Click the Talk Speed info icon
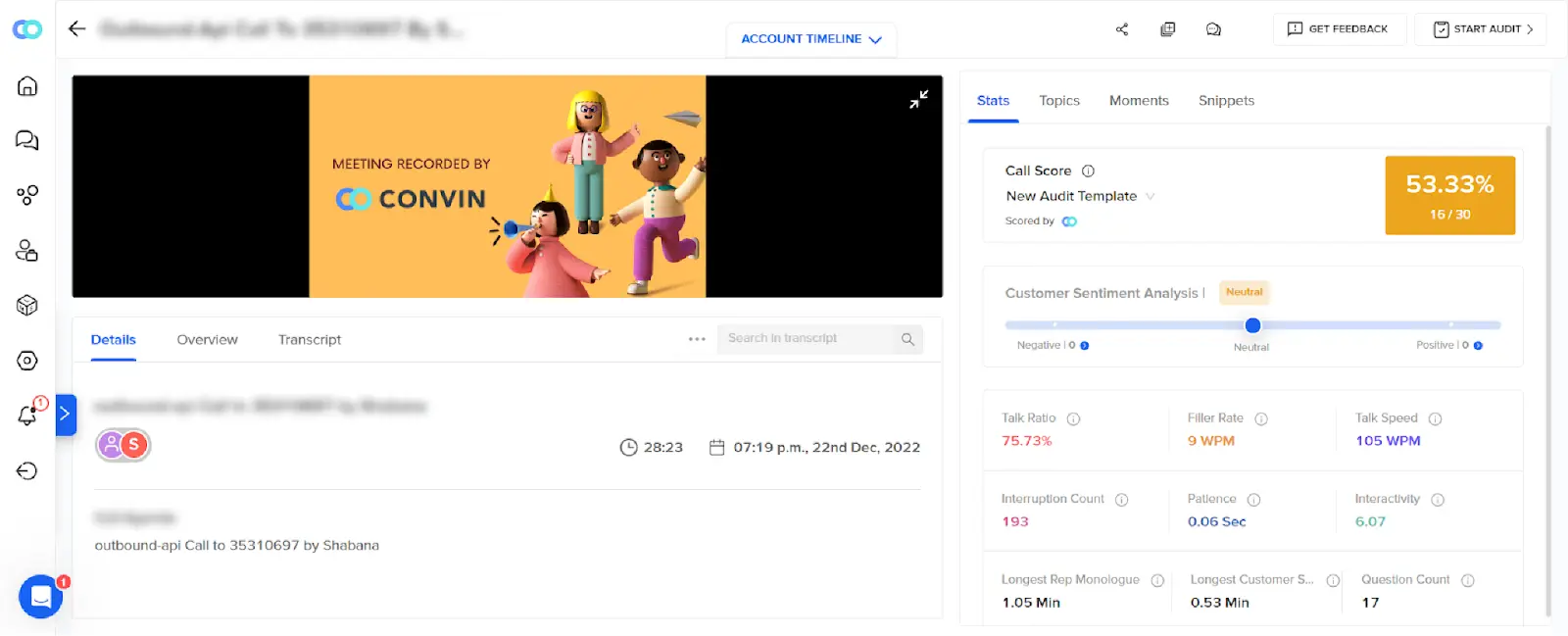Image resolution: width=1568 pixels, height=636 pixels. click(x=1435, y=419)
